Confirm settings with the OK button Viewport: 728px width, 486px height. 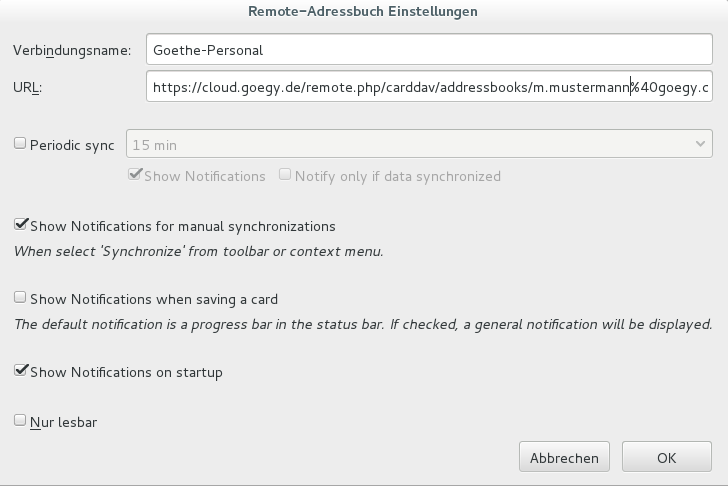point(666,457)
